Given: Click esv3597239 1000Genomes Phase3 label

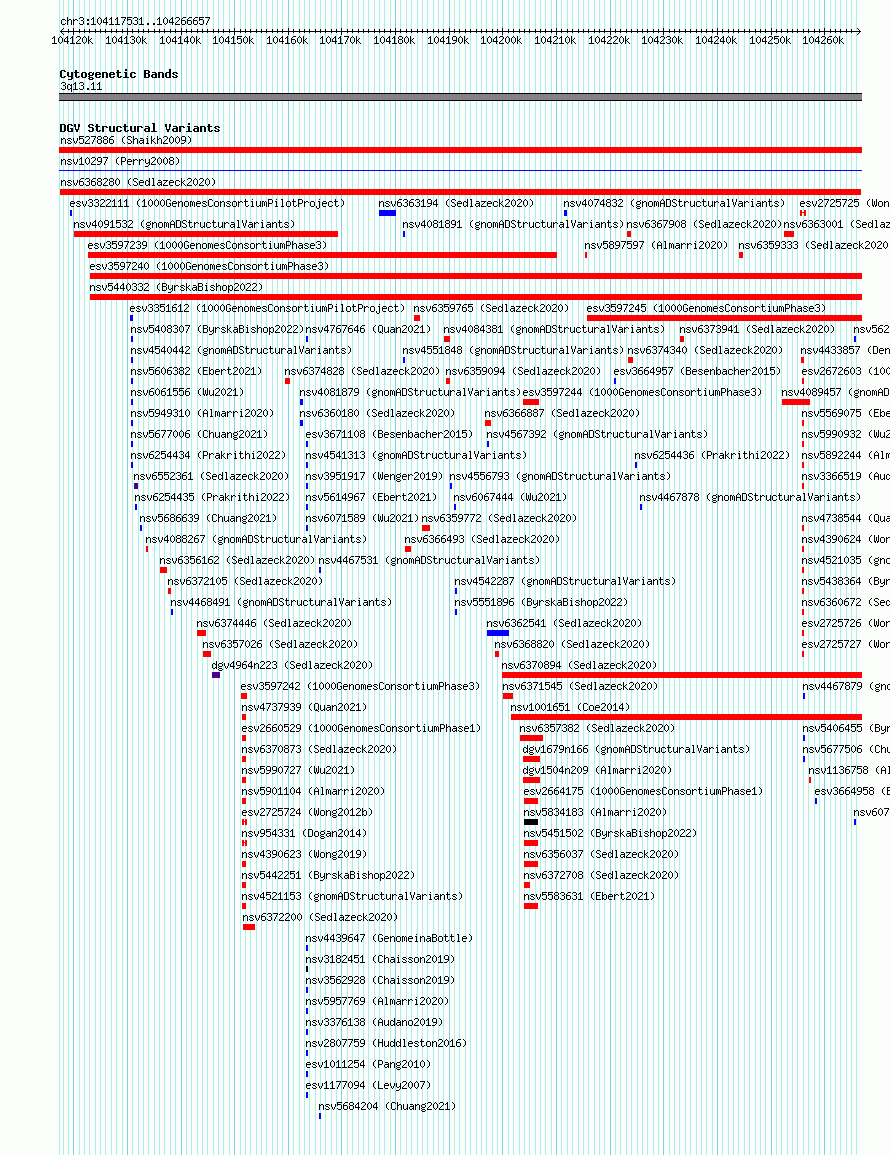Looking at the screenshot, I should point(207,245).
